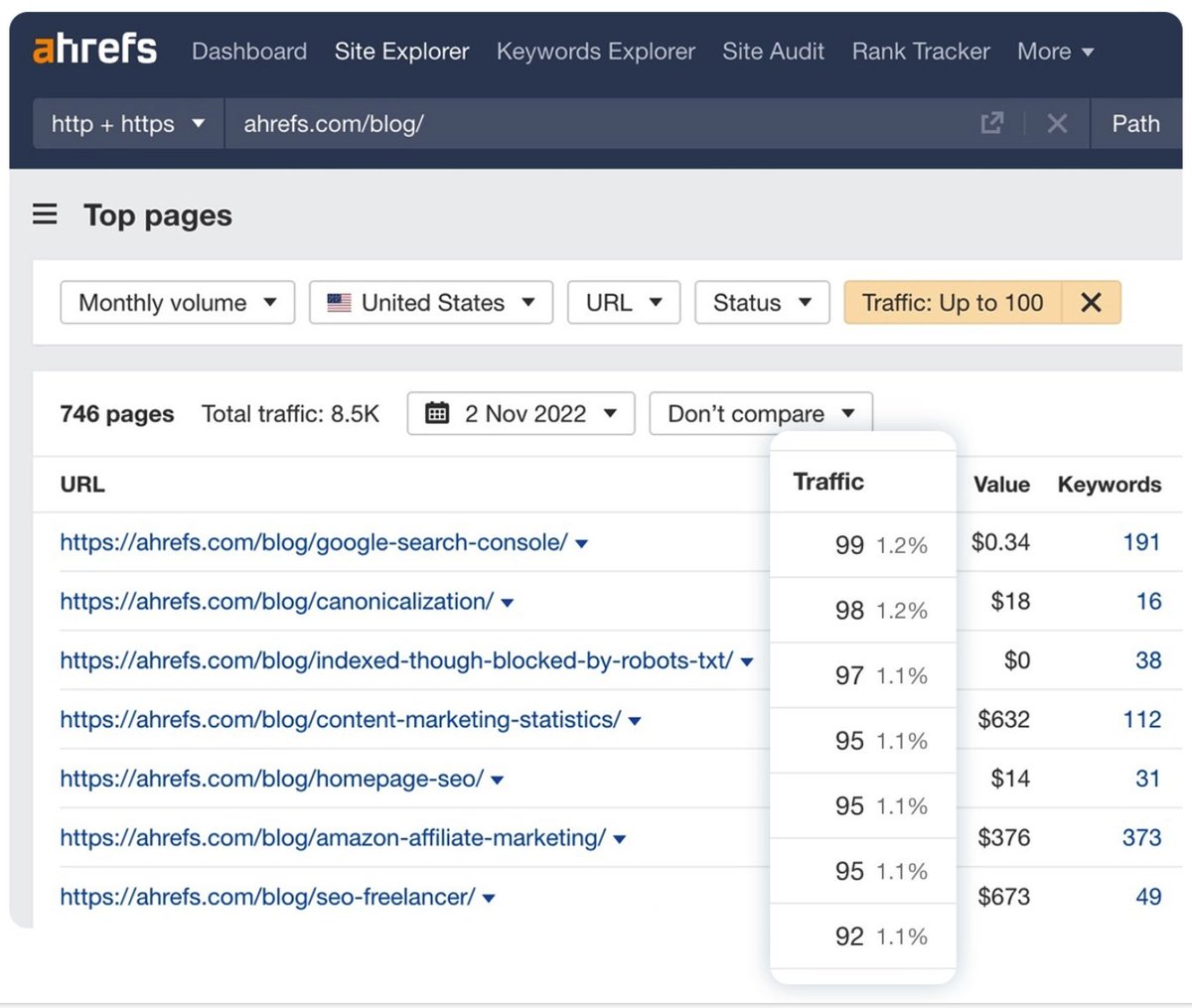The image size is (1192, 1008).
Task: Open Keywords Explorer
Action: pyautogui.click(x=596, y=51)
